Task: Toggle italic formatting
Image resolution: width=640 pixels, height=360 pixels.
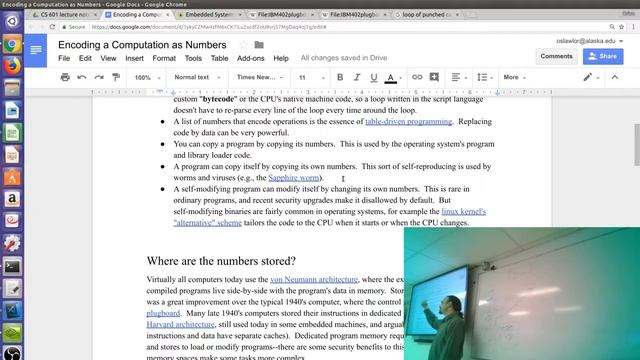Action: tap(357, 77)
